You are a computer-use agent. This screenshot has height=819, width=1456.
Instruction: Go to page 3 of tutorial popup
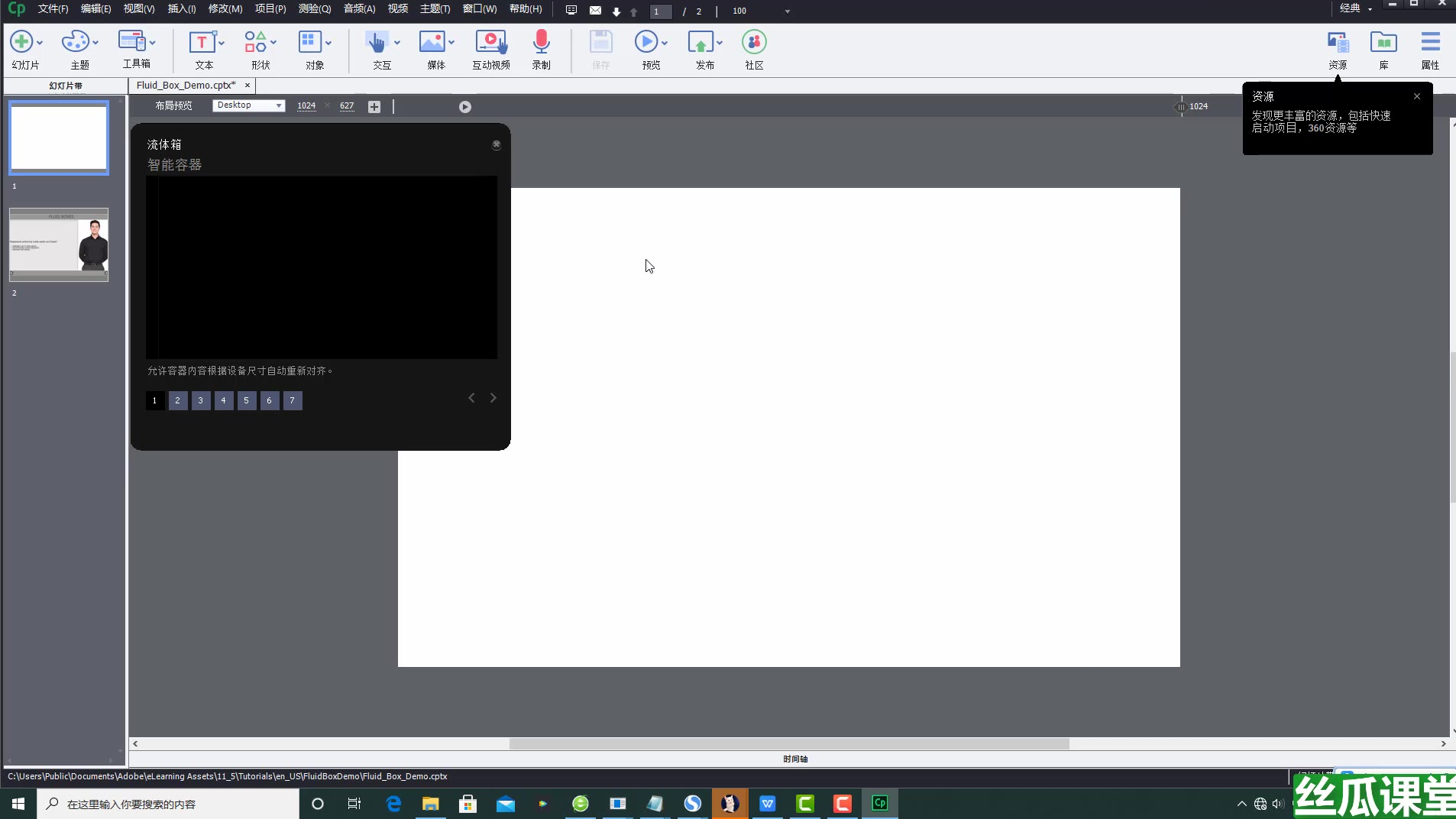201,400
